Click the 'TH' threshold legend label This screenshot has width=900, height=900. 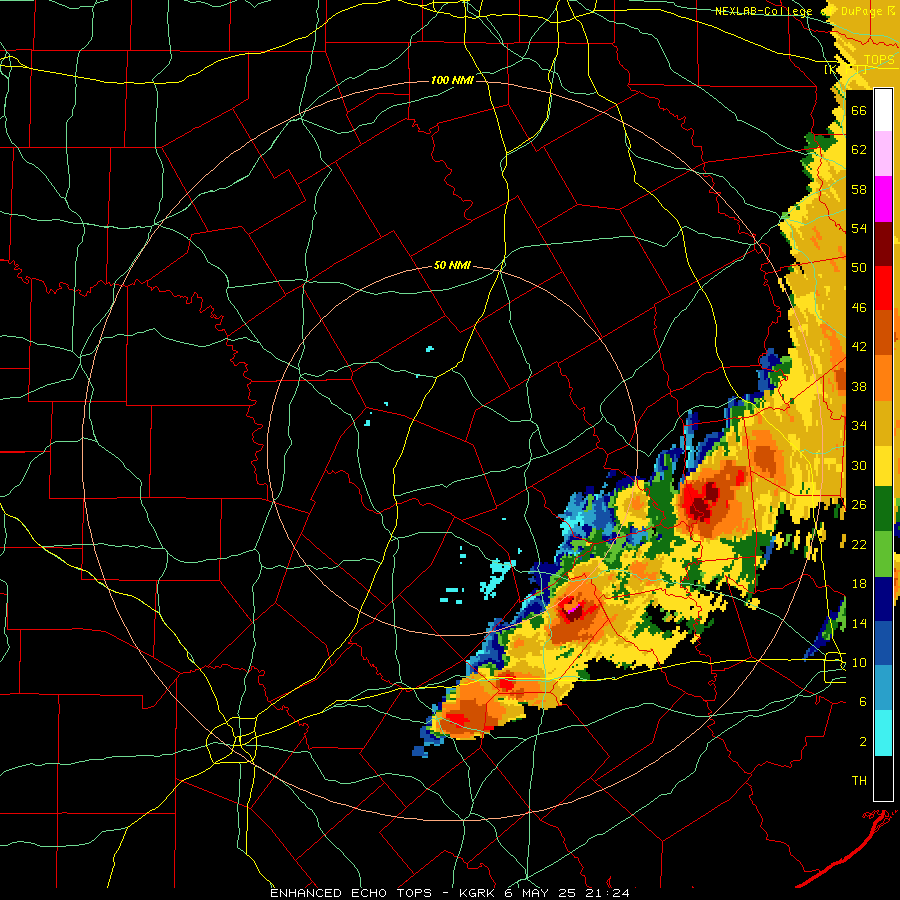[859, 781]
